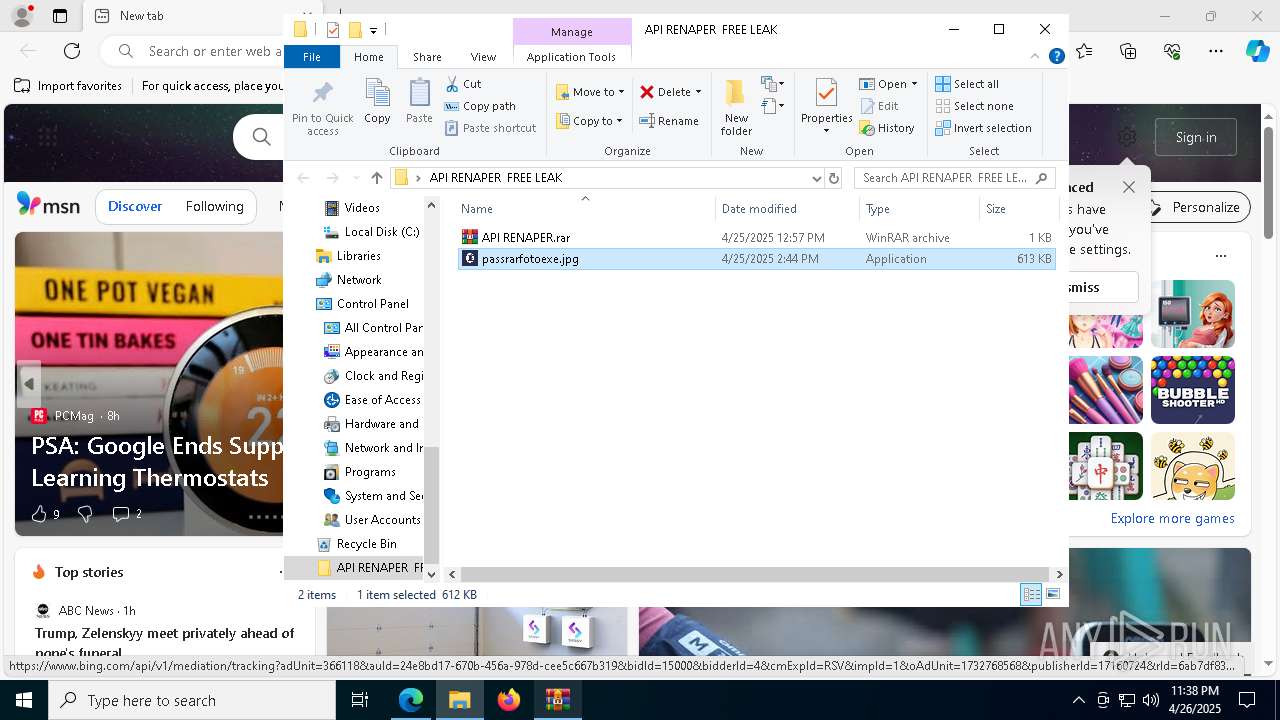Click History in ribbon
Screen dimensions: 1280x720
click(887, 128)
